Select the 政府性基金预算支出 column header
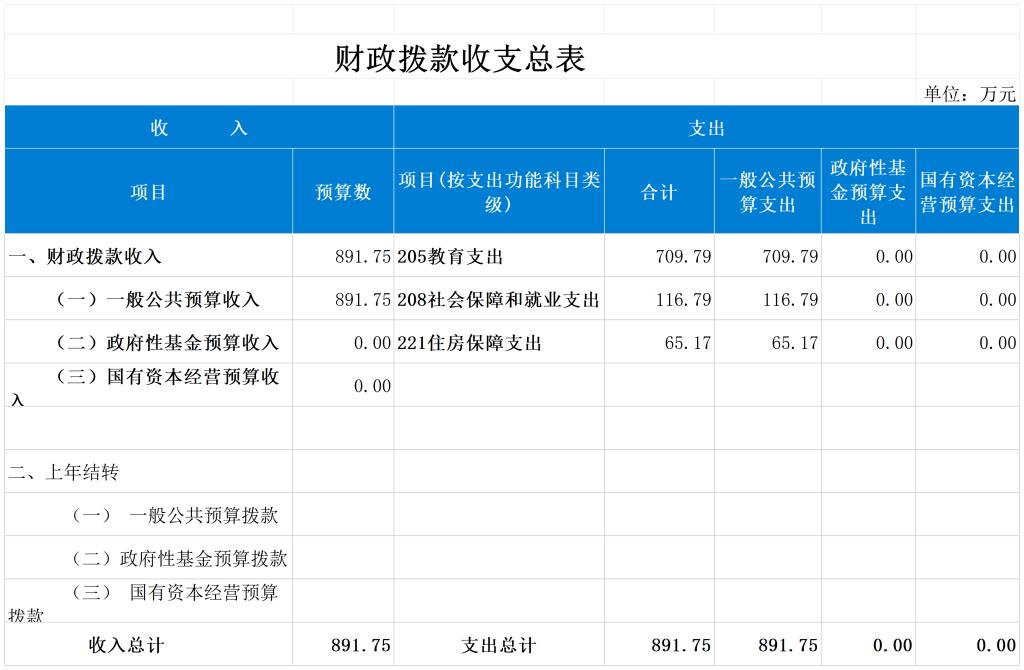This screenshot has height=670, width=1024. point(868,192)
